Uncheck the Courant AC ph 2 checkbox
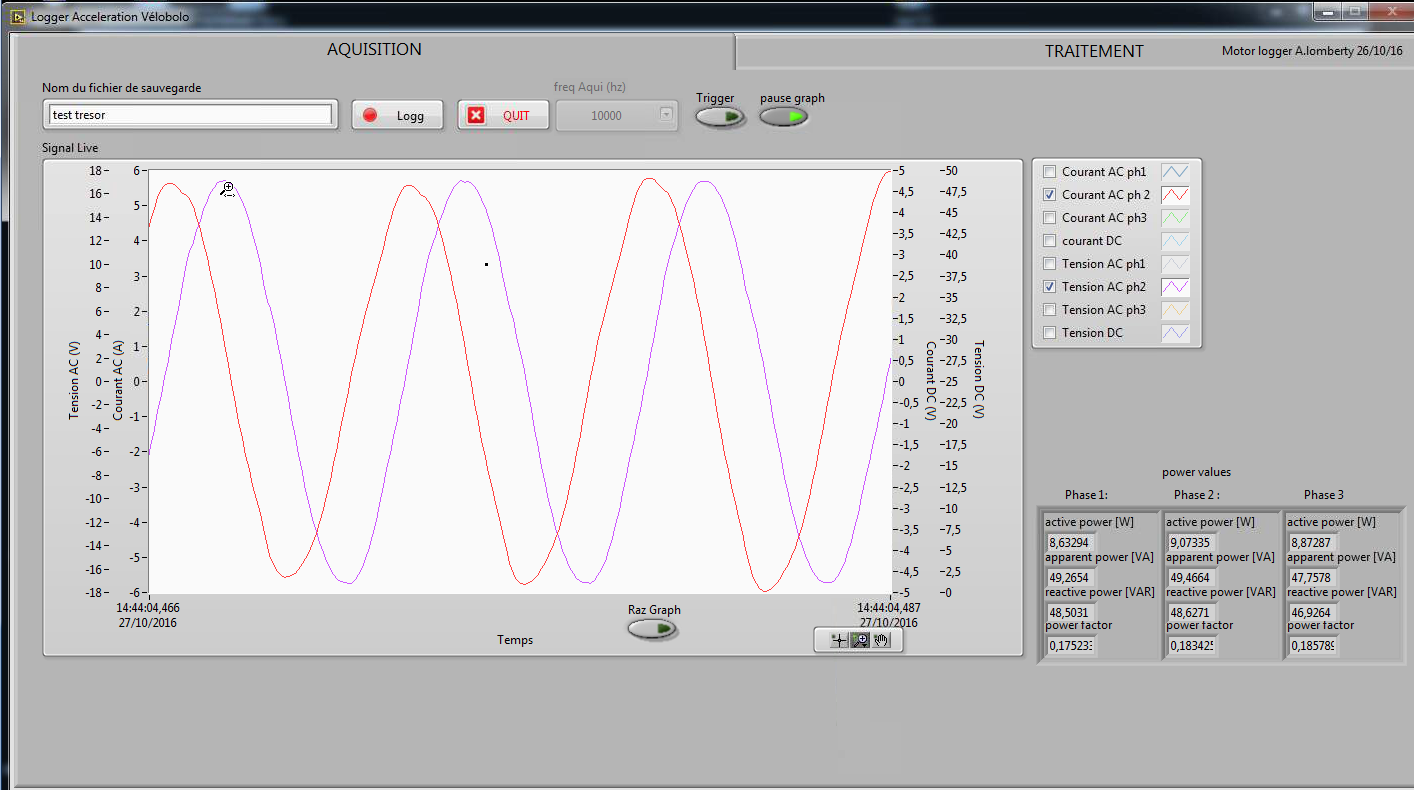The width and height of the screenshot is (1414, 790). [x=1049, y=195]
